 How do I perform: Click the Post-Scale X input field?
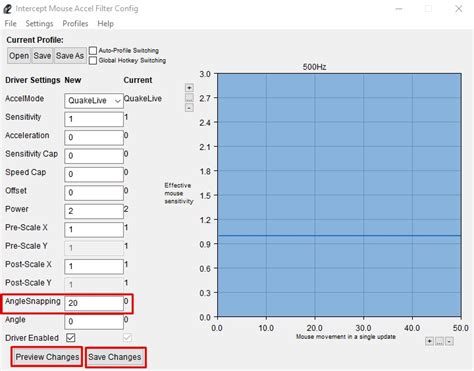[94, 266]
